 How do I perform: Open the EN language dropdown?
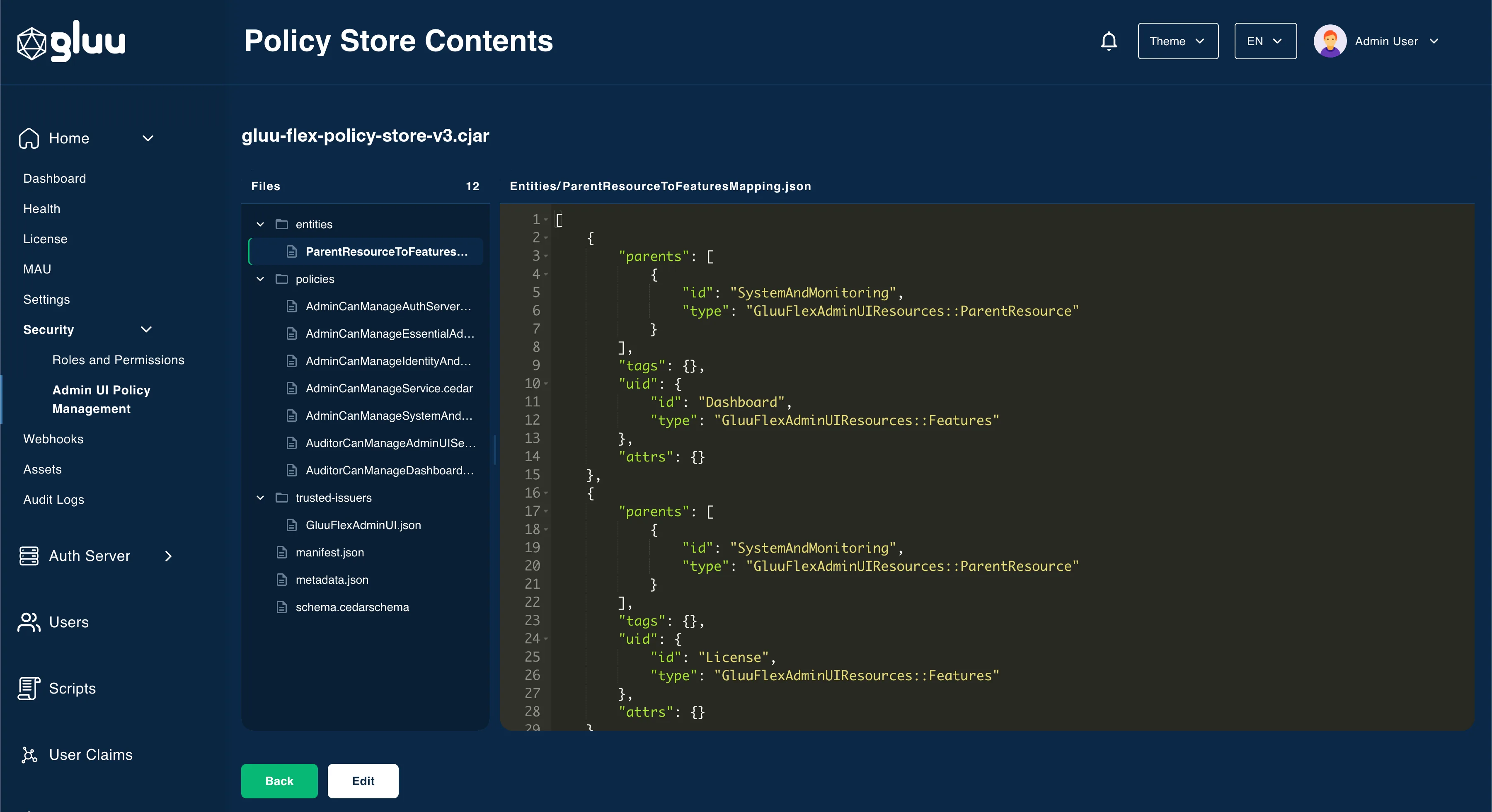tap(1265, 41)
